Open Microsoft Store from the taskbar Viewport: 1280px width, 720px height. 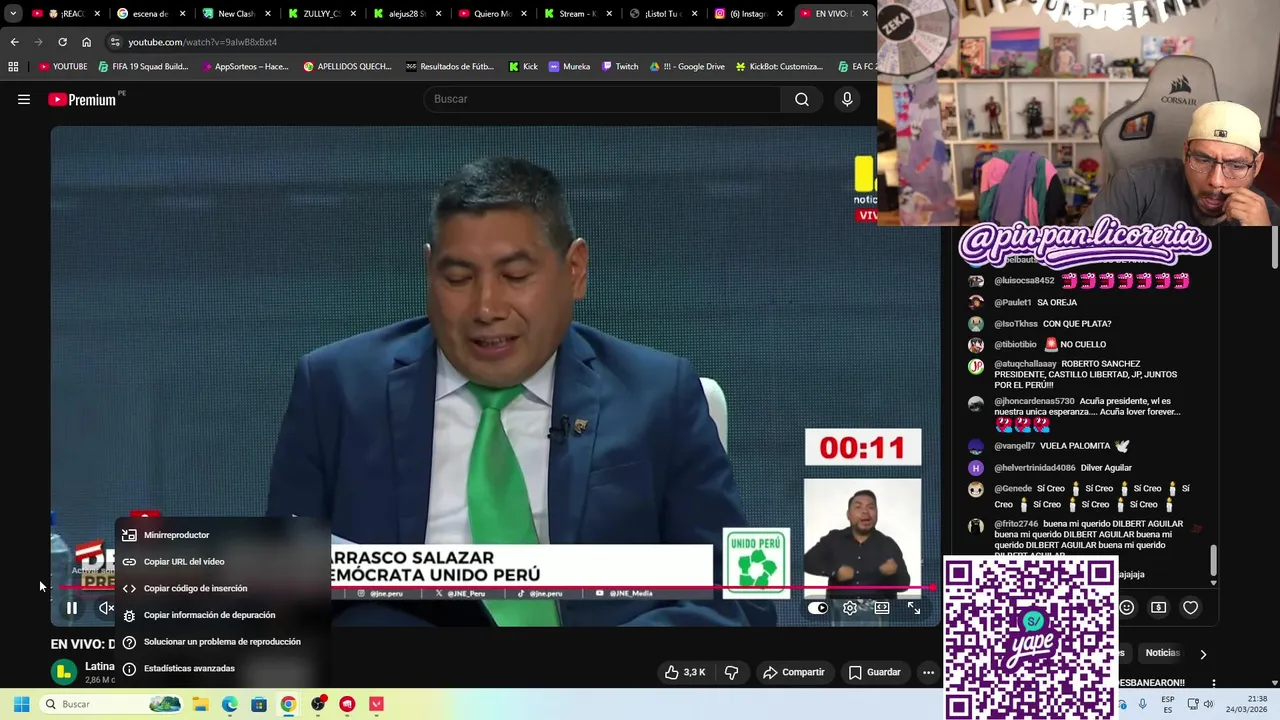pyautogui.click(x=259, y=704)
